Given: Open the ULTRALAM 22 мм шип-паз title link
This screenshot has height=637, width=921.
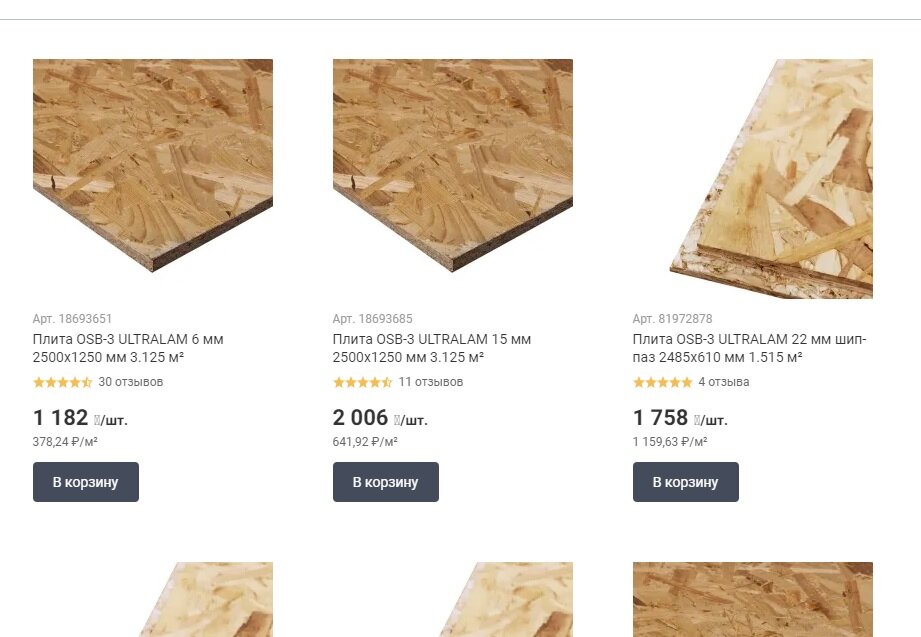Looking at the screenshot, I should pyautogui.click(x=749, y=348).
